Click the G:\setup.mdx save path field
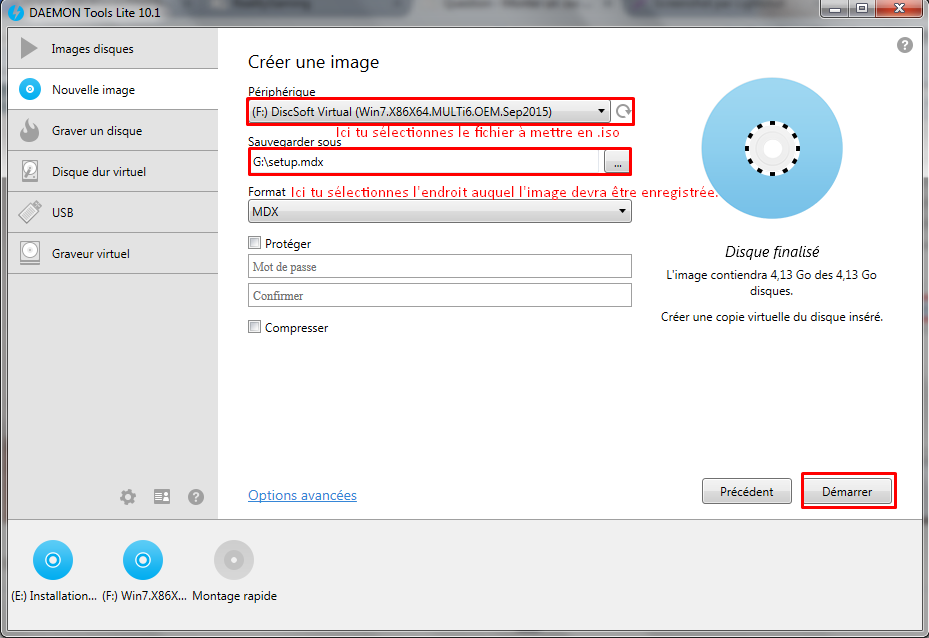Screen dimensions: 929x638 coord(425,162)
